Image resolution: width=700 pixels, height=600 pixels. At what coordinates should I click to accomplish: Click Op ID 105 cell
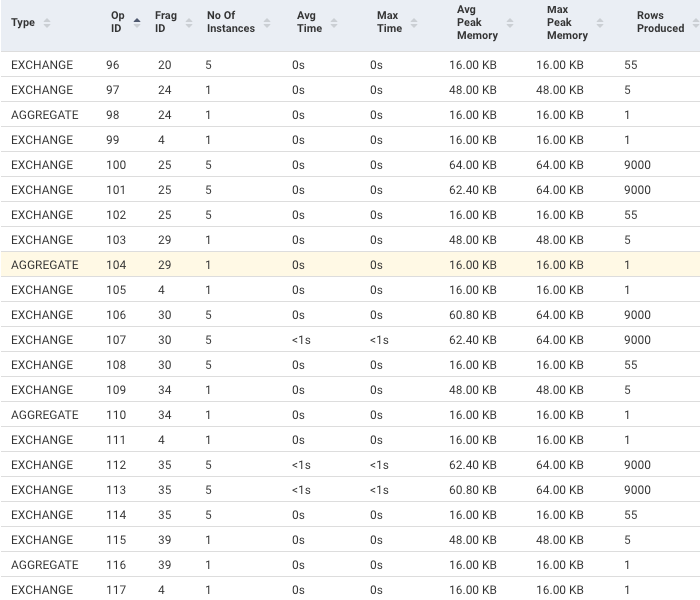(116, 290)
